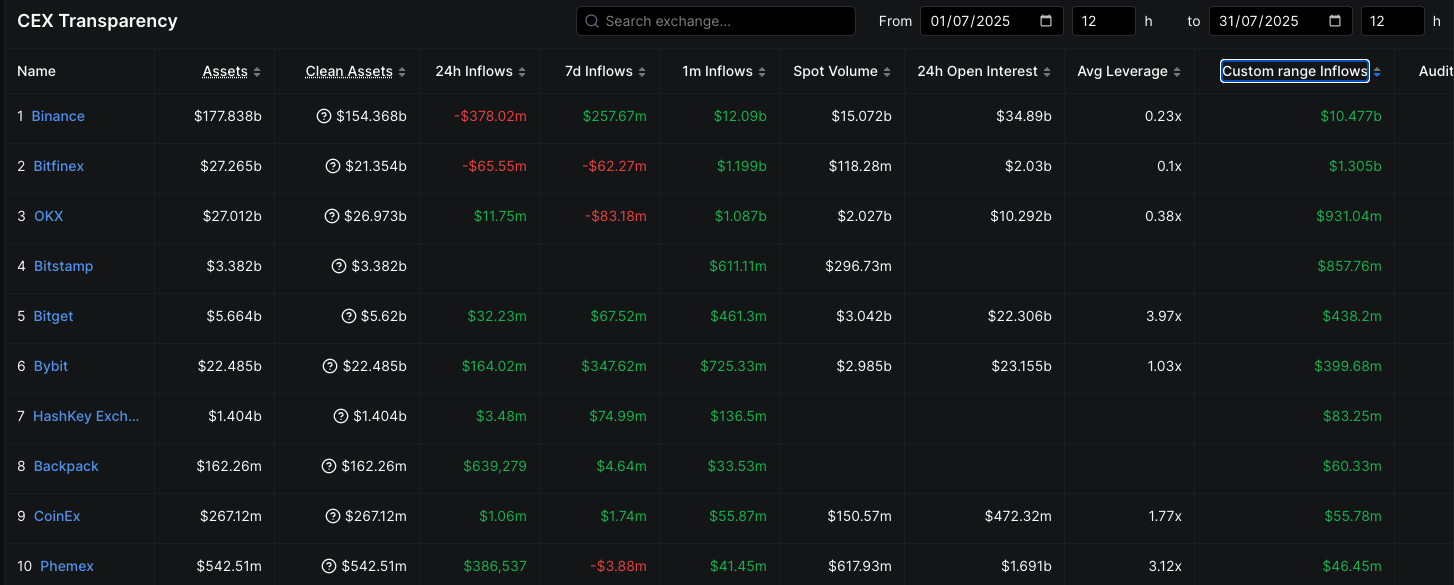This screenshot has height=585, width=1454.
Task: Click Bitfinex spot volume $118.28m
Action: [x=860, y=166]
